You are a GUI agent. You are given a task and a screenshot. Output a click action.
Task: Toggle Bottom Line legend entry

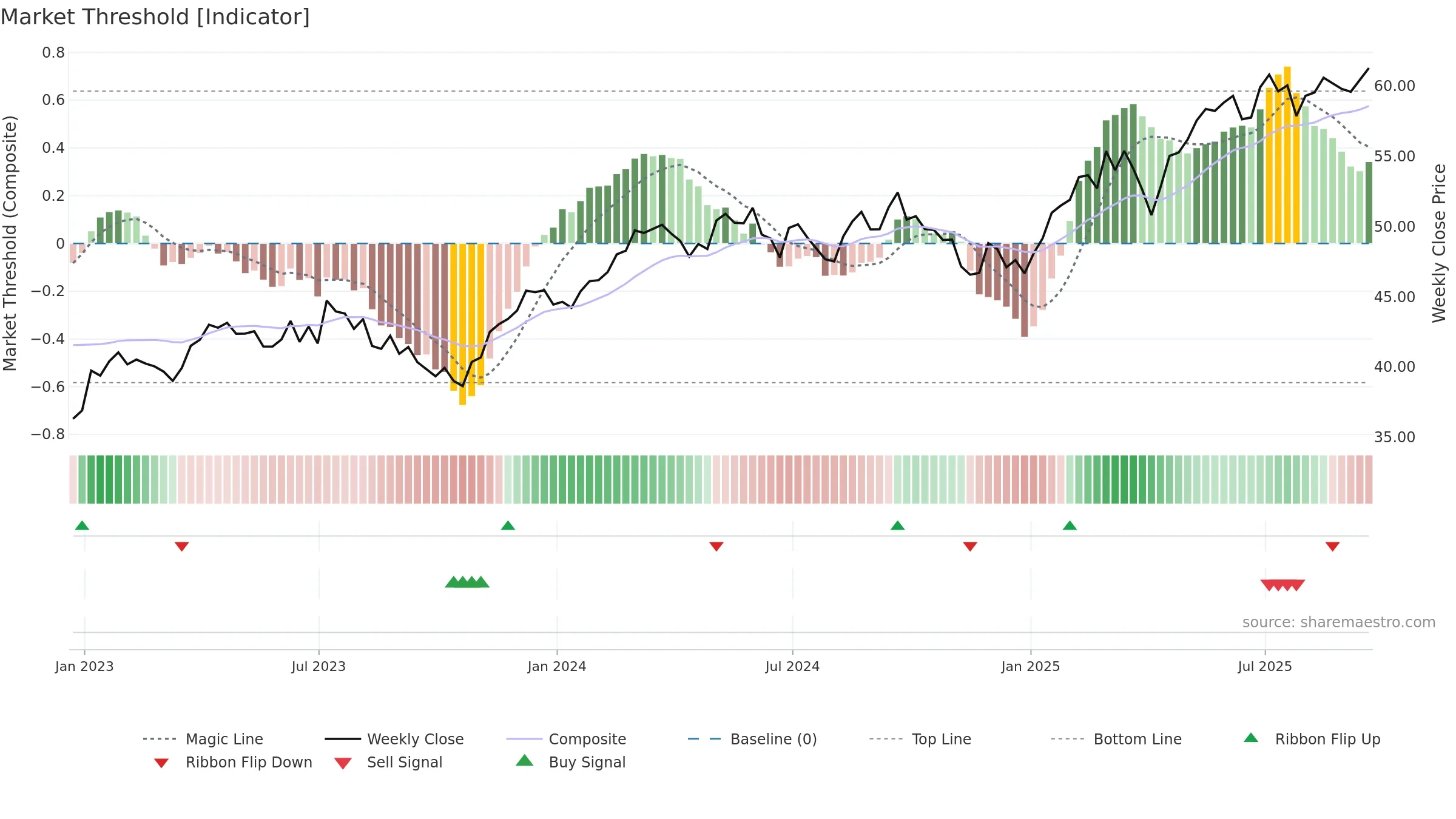1116,739
